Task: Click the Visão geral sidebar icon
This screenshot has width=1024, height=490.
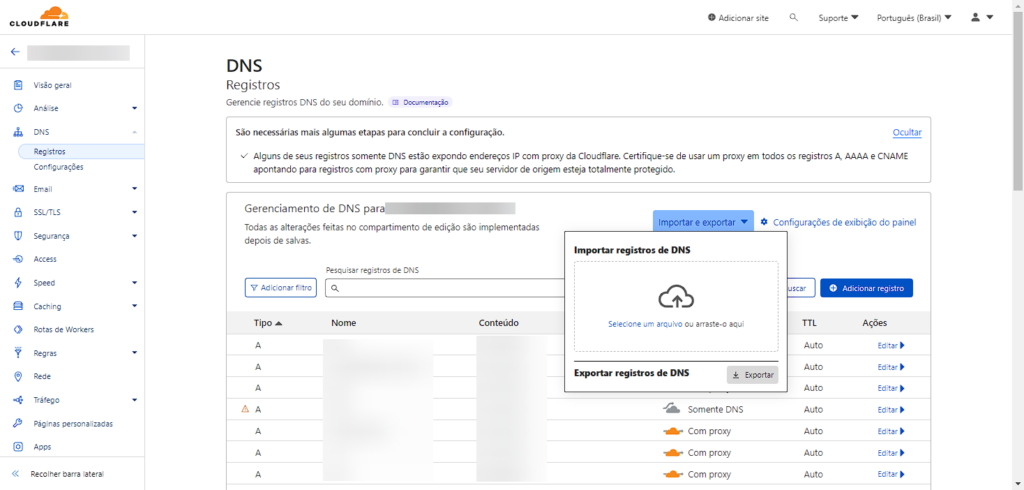Action: [18, 85]
